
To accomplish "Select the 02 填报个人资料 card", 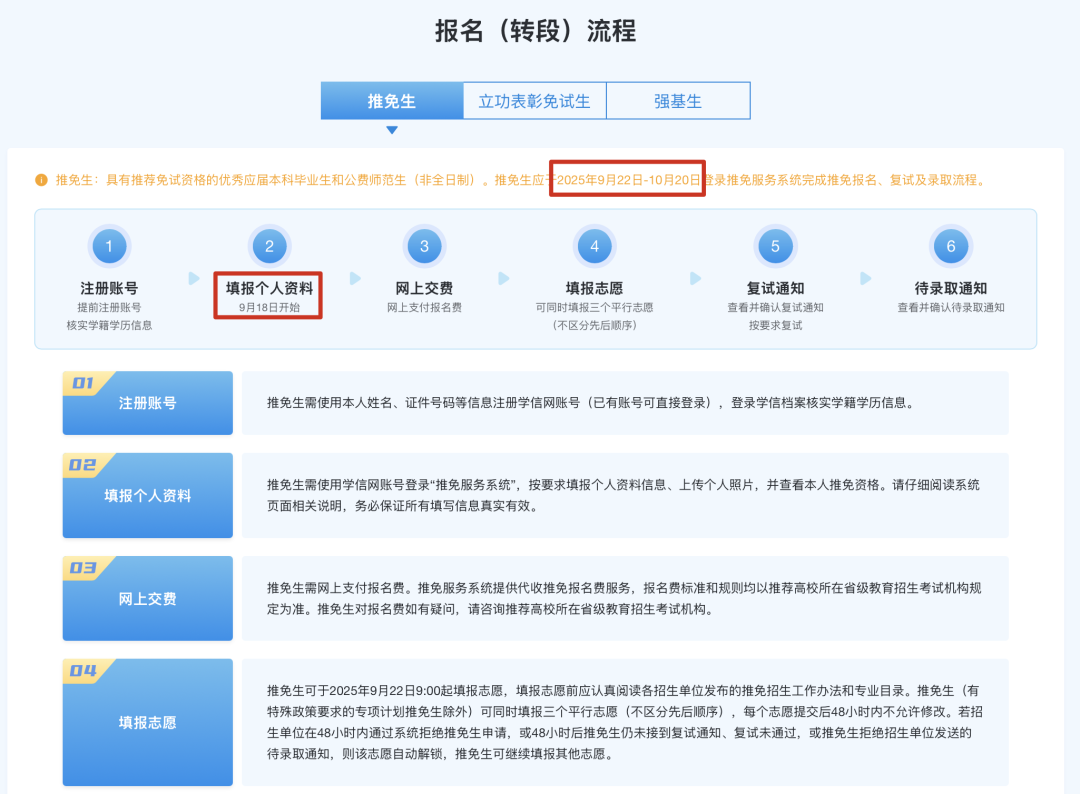I will tap(147, 495).
